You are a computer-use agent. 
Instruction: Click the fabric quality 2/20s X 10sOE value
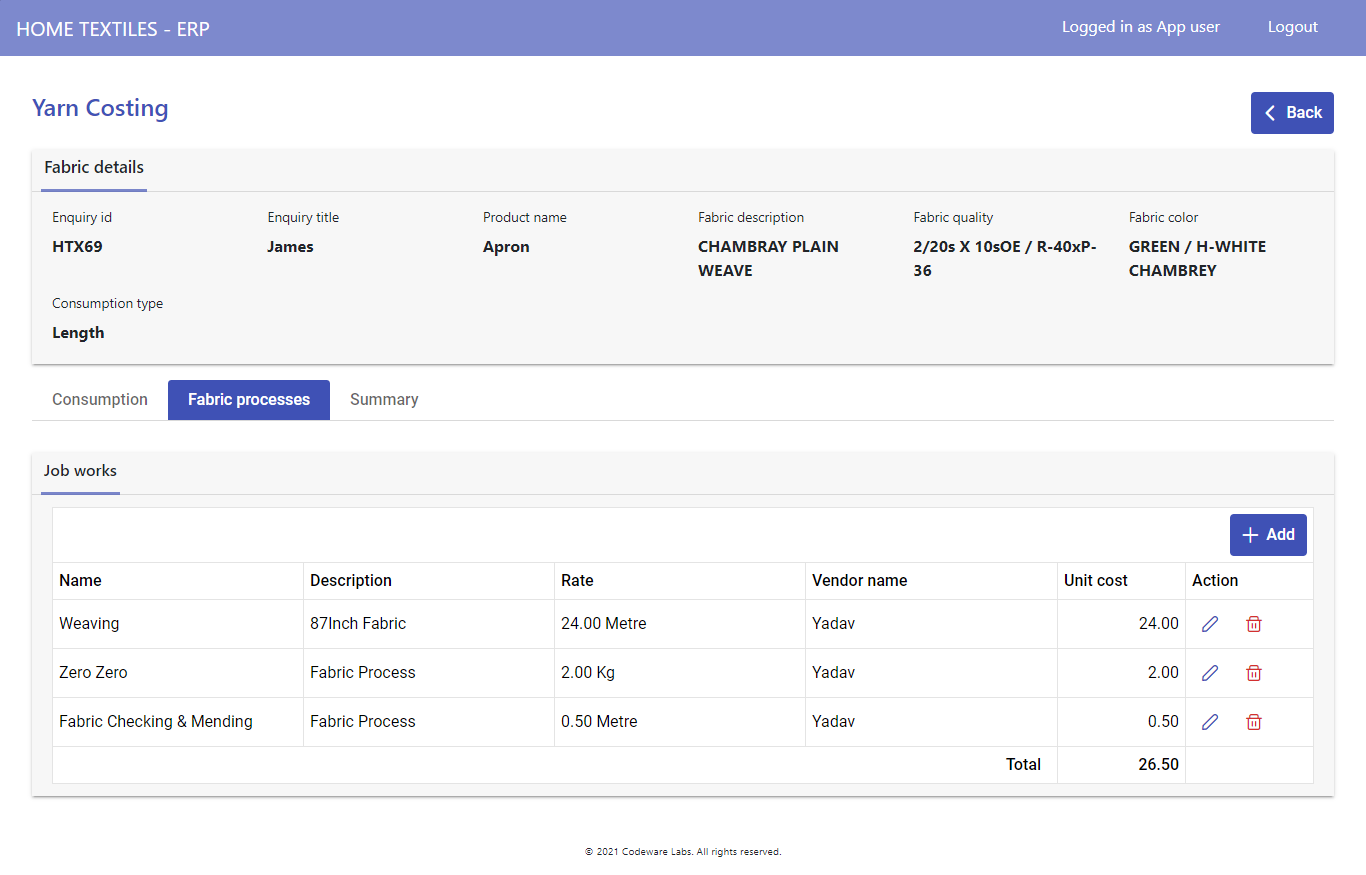(x=1005, y=259)
